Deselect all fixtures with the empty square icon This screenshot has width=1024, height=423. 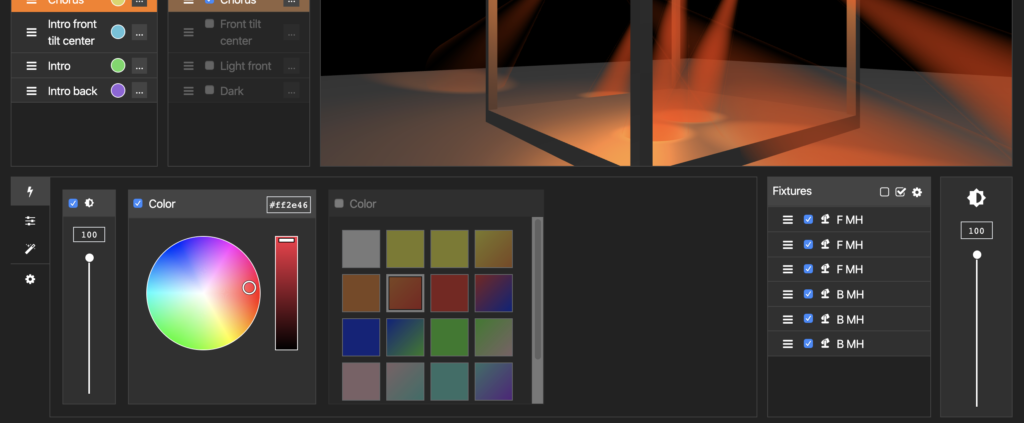click(884, 192)
